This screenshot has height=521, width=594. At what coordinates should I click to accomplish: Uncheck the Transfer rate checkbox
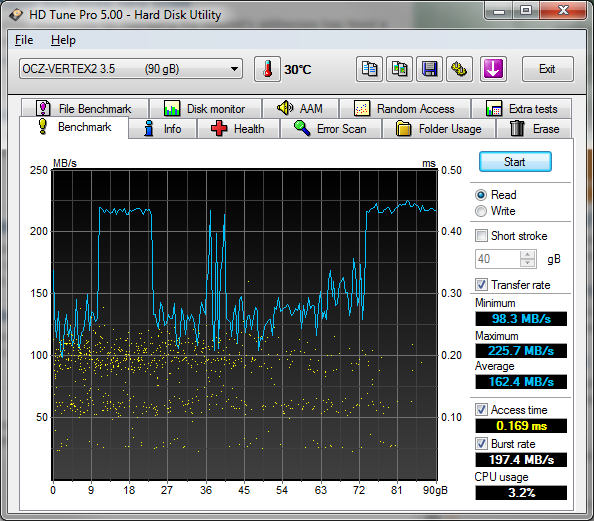481,285
